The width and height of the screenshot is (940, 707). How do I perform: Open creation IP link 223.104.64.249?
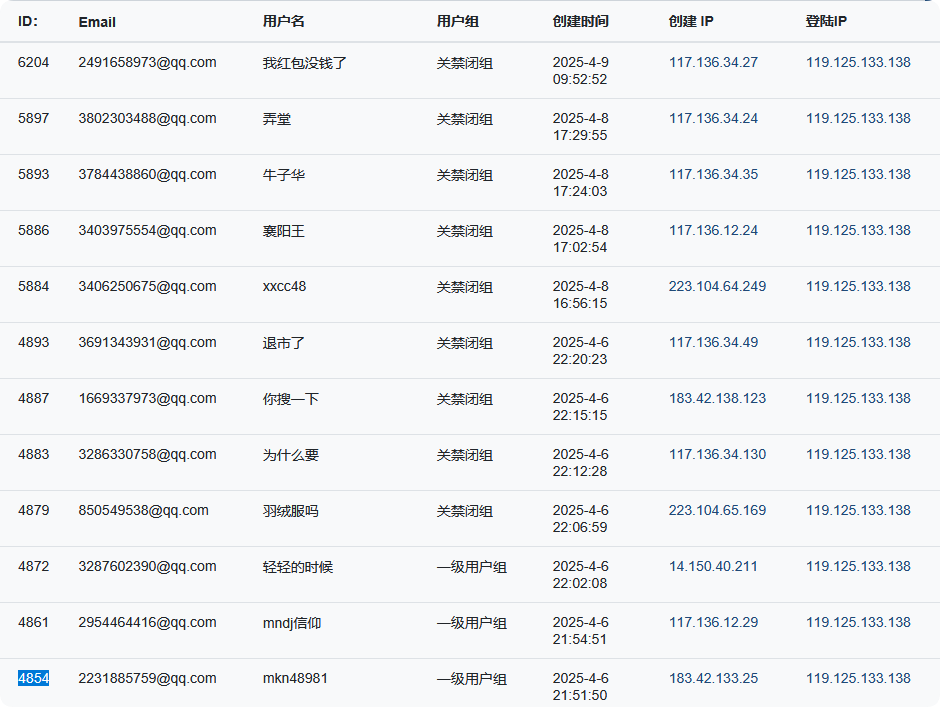coord(718,286)
